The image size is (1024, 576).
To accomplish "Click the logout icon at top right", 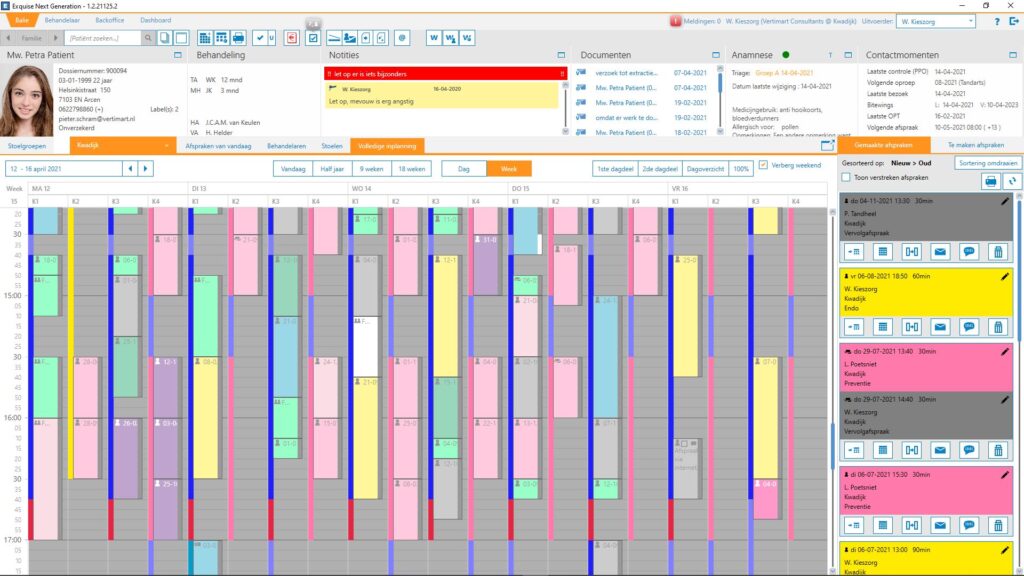I will point(1014,22).
